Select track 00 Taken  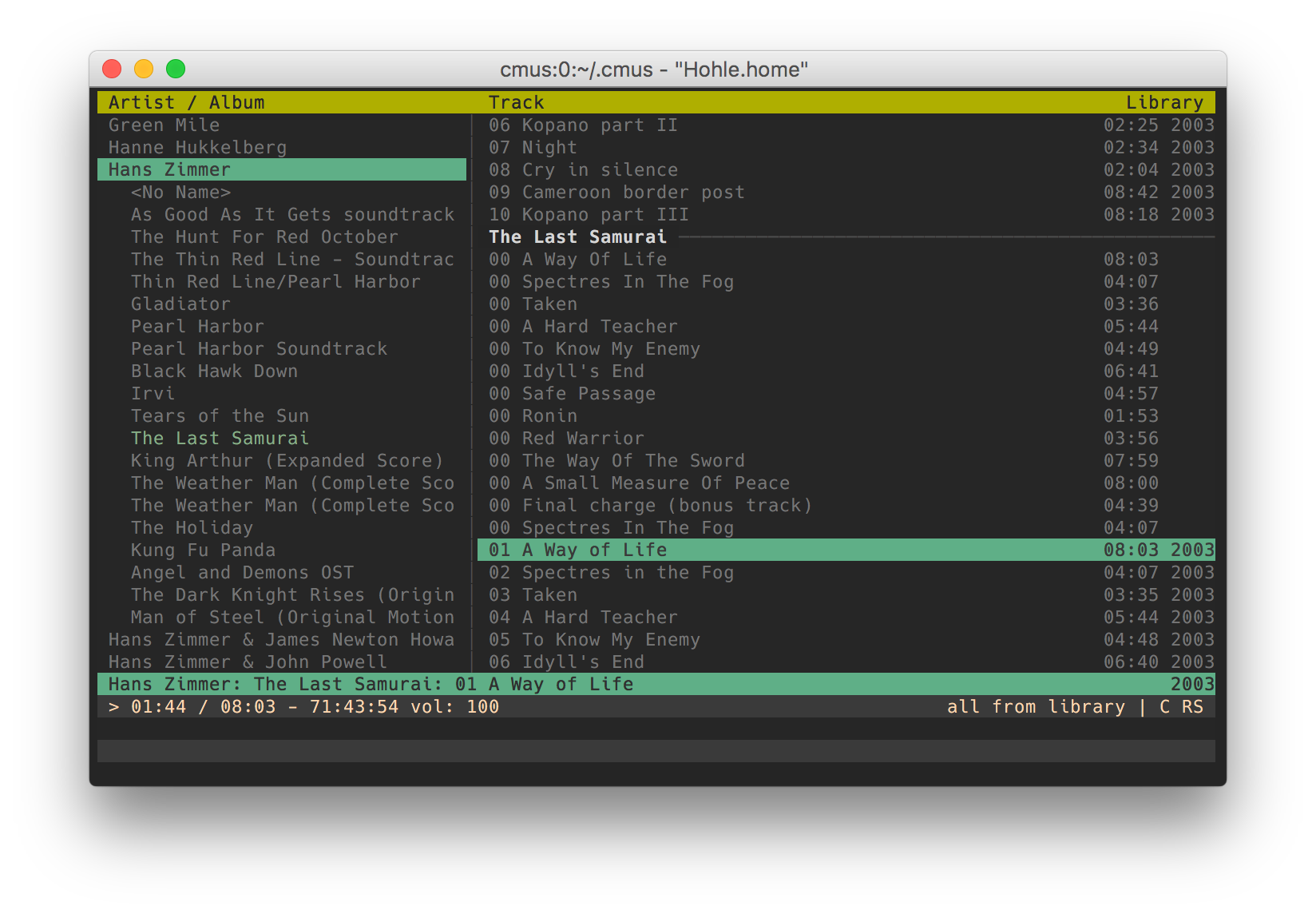tap(846, 304)
